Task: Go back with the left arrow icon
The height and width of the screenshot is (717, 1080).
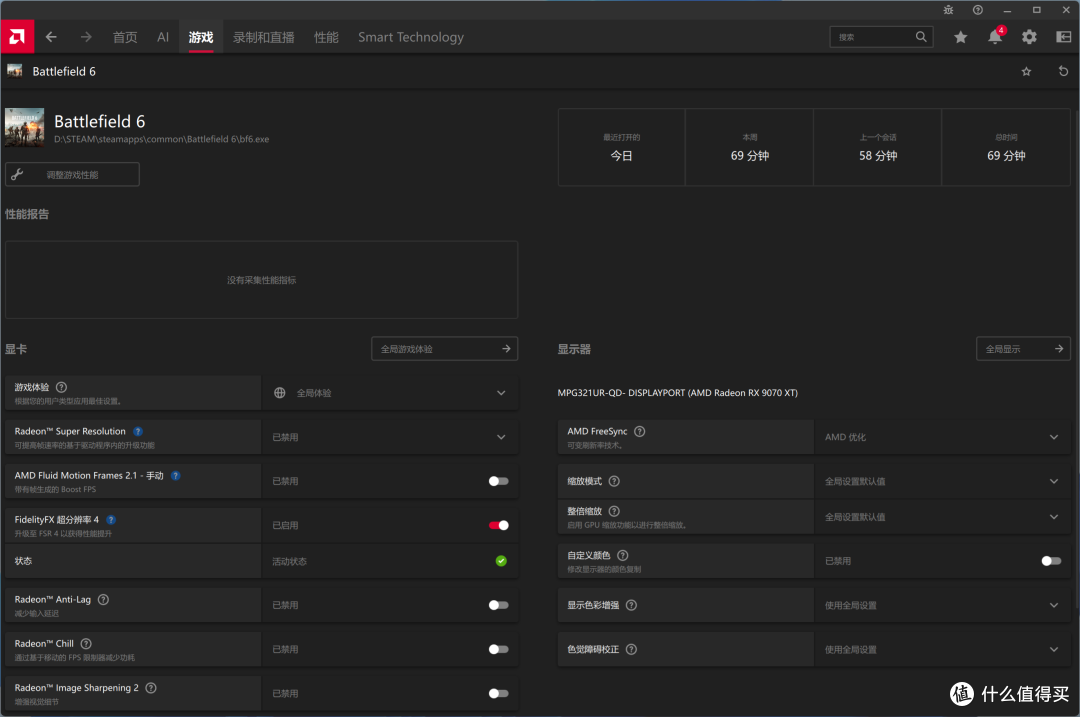Action: tap(51, 37)
